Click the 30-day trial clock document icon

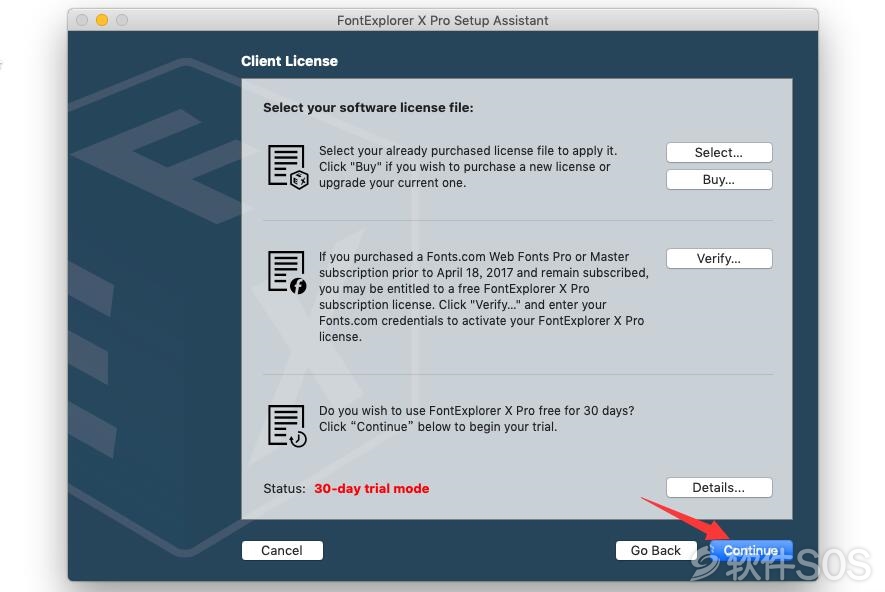287,426
